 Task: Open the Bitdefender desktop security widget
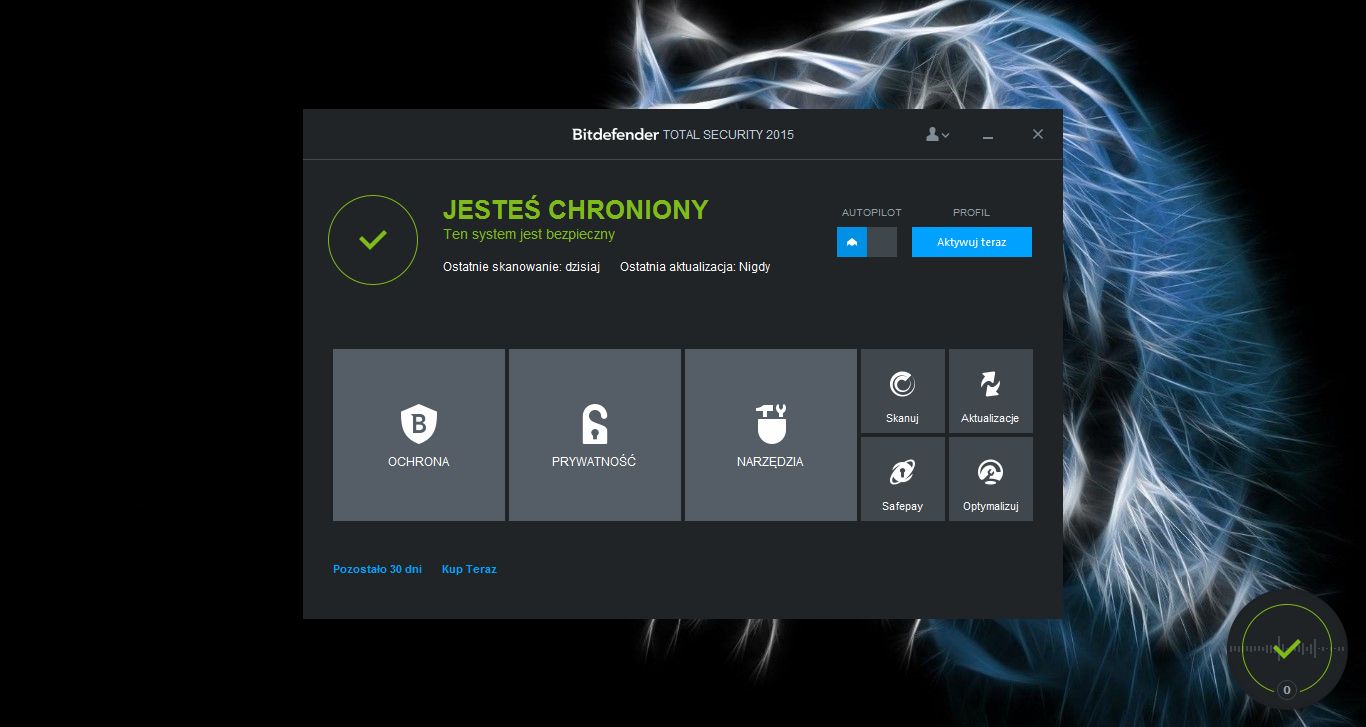[x=1287, y=649]
